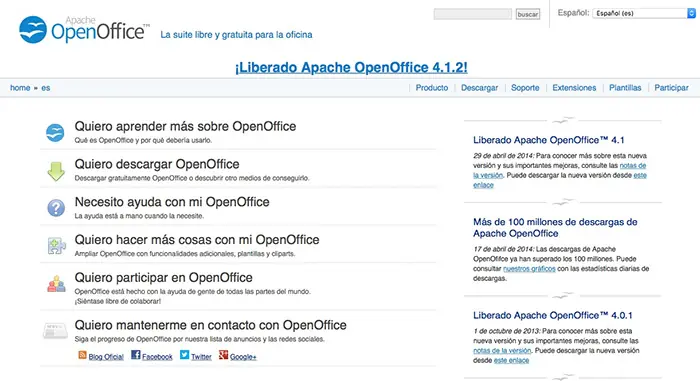Click the text 'Qué es OpenOffice y por qué debería usarlo.'
Viewport: 700px width, 381px height.
coord(143,140)
